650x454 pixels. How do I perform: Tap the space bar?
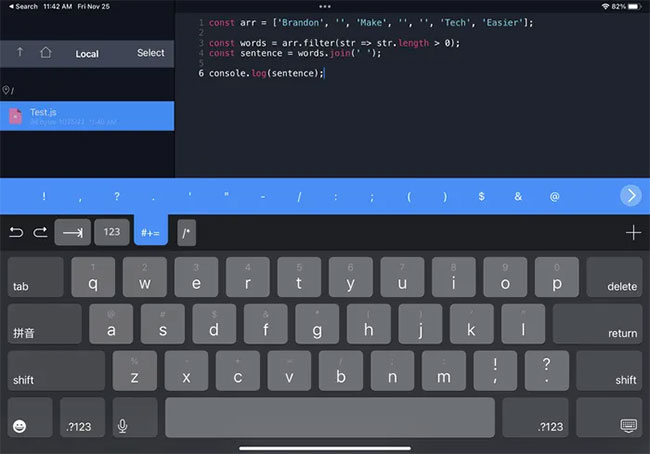pos(330,418)
